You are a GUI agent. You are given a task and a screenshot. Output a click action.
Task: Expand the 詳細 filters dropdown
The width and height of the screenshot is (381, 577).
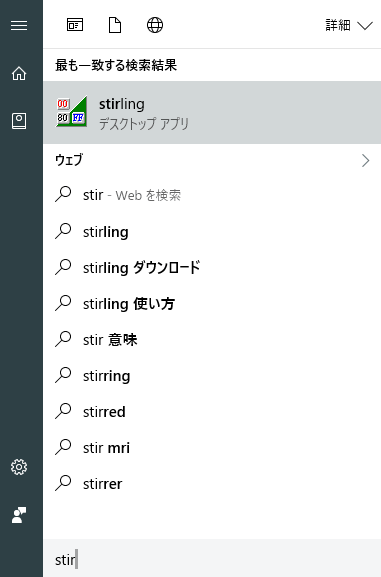349,25
